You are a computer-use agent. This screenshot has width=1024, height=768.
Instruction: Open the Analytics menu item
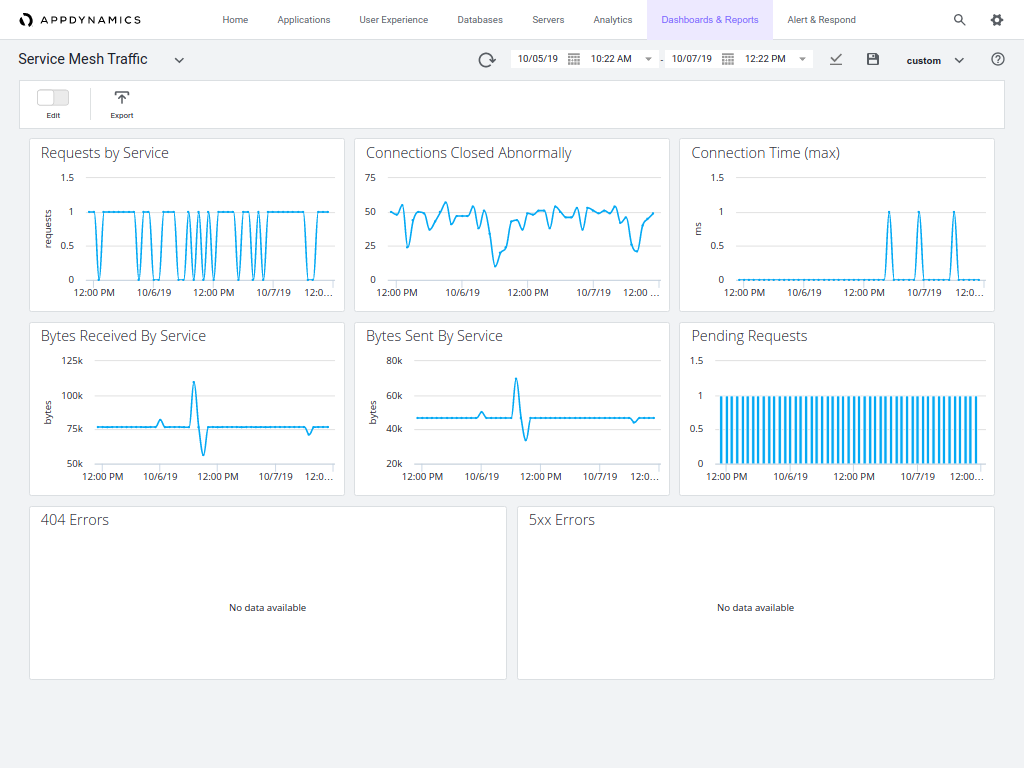613,19
